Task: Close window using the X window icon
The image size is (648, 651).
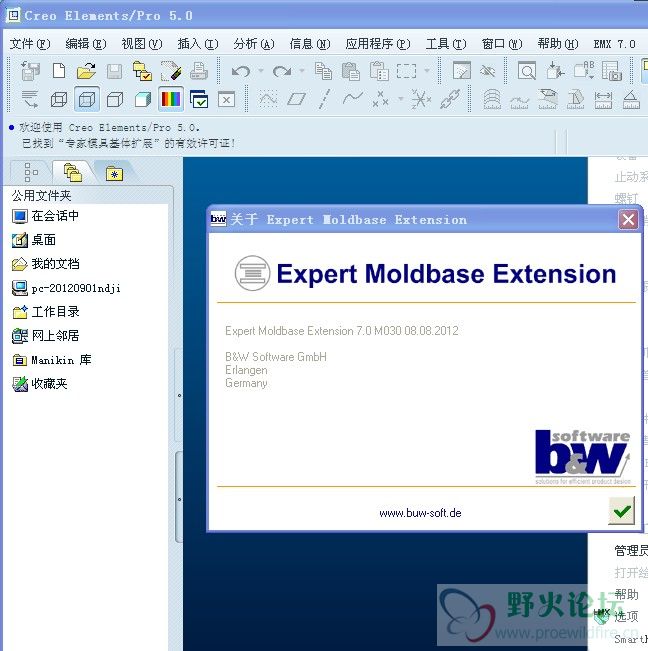Action: pyautogui.click(x=227, y=100)
